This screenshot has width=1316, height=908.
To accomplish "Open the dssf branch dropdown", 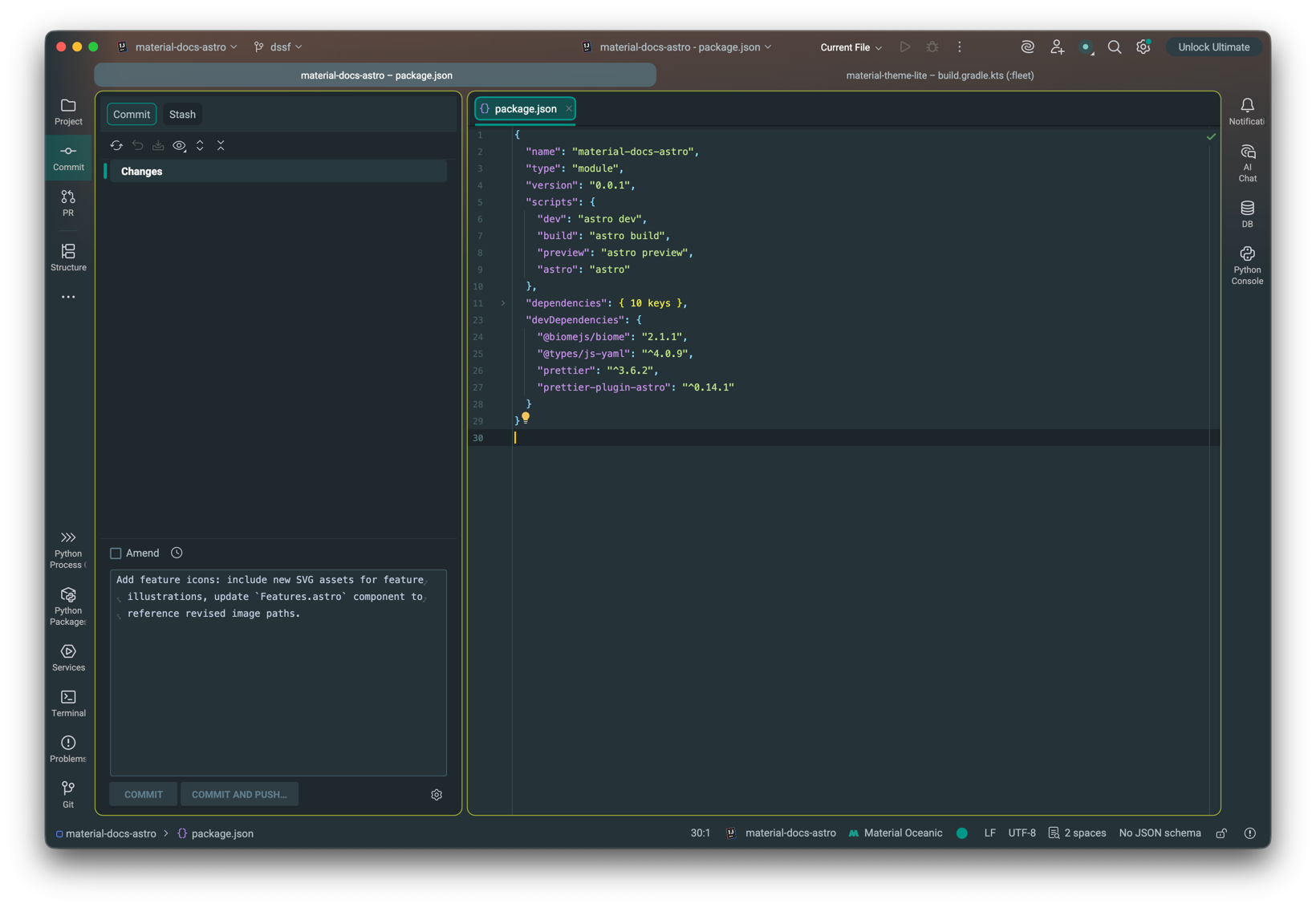I will [x=278, y=47].
